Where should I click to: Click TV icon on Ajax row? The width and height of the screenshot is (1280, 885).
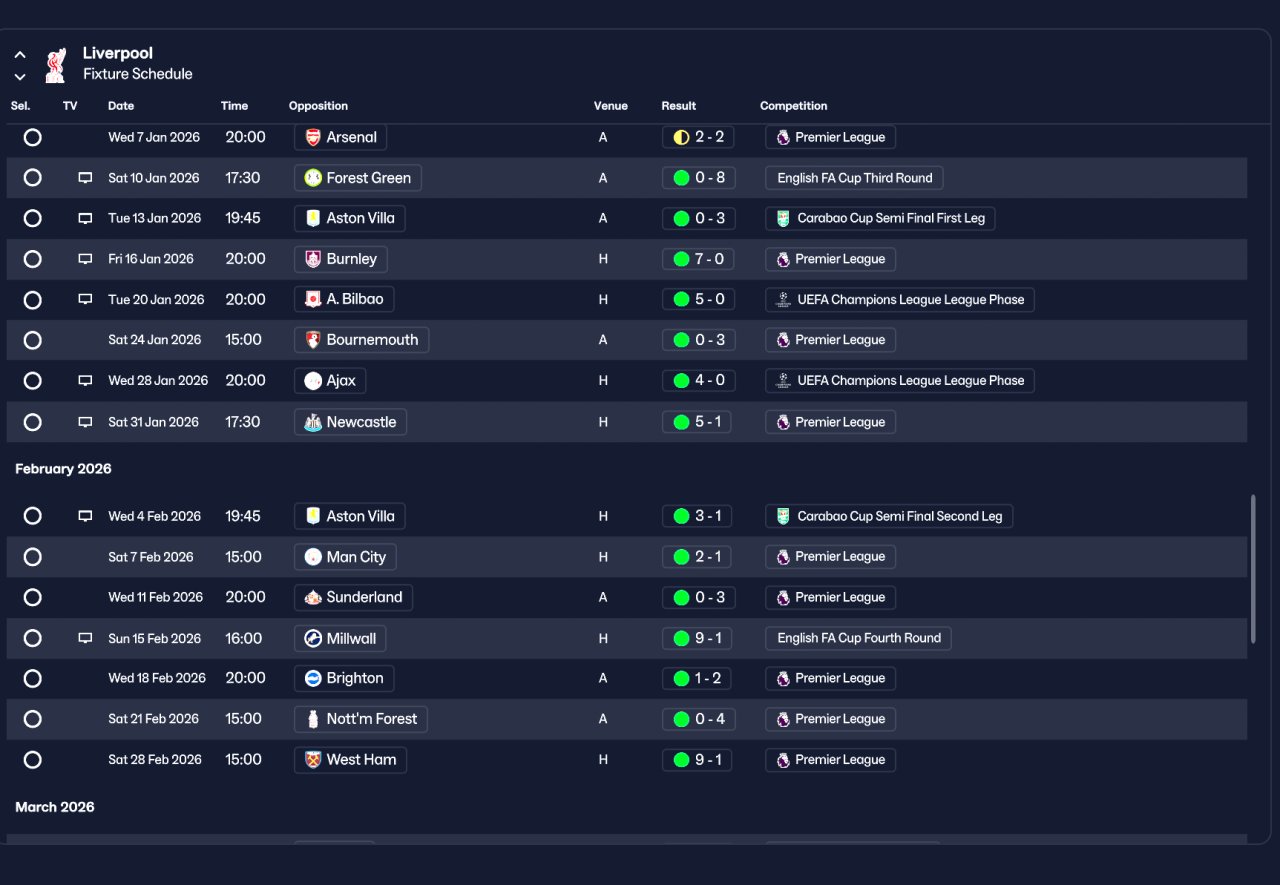click(85, 380)
